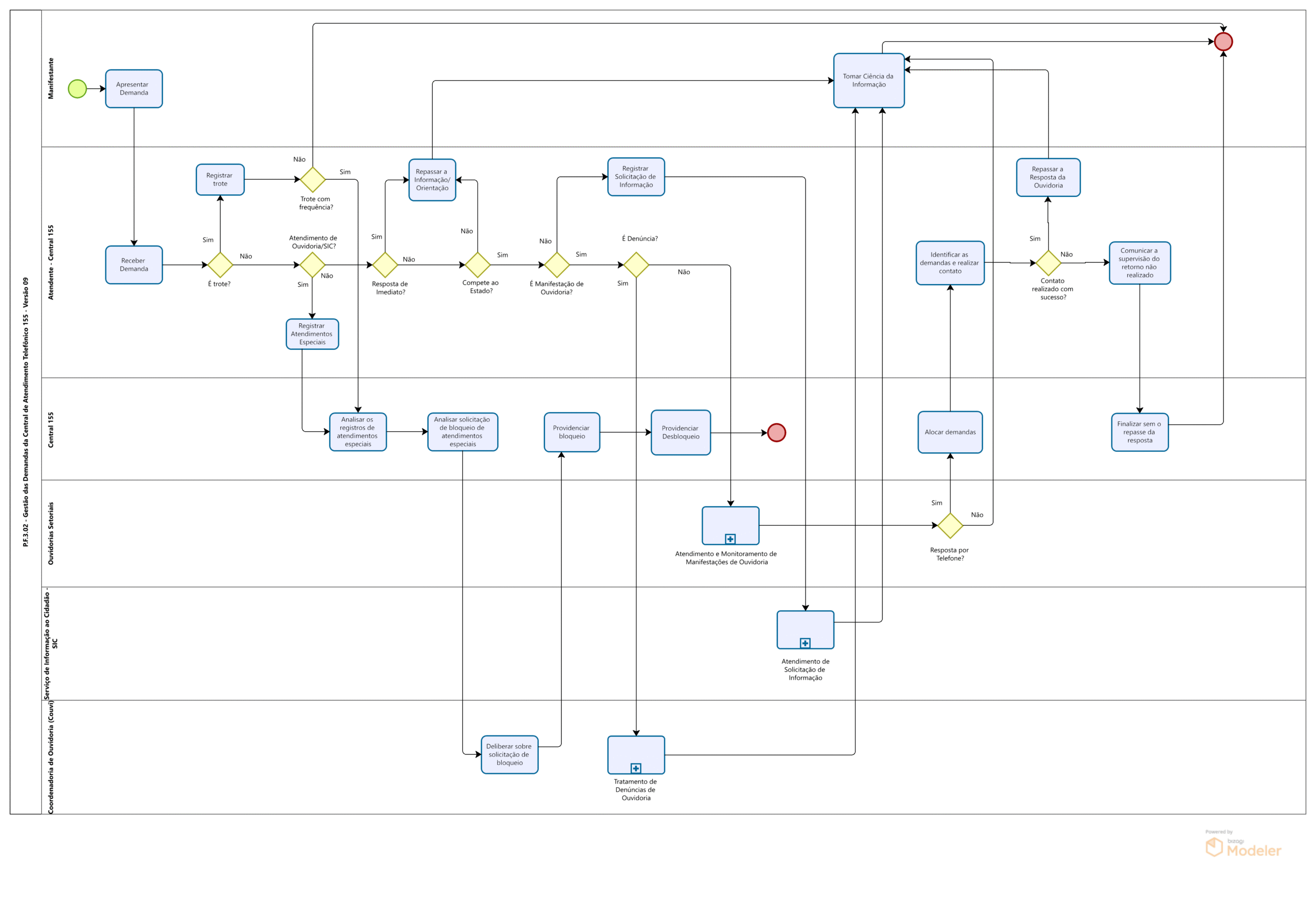The height and width of the screenshot is (906, 1316).
Task: Click the Bizagi Modeler logo
Action: tap(1243, 846)
